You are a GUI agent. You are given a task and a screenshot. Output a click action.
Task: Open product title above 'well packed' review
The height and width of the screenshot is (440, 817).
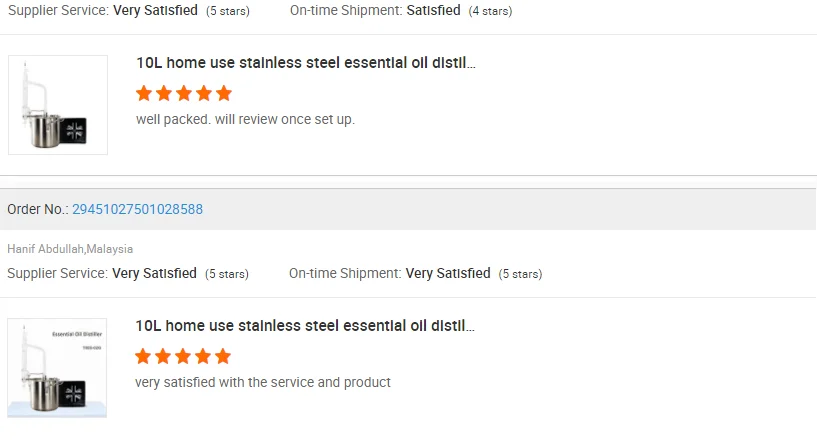click(306, 63)
